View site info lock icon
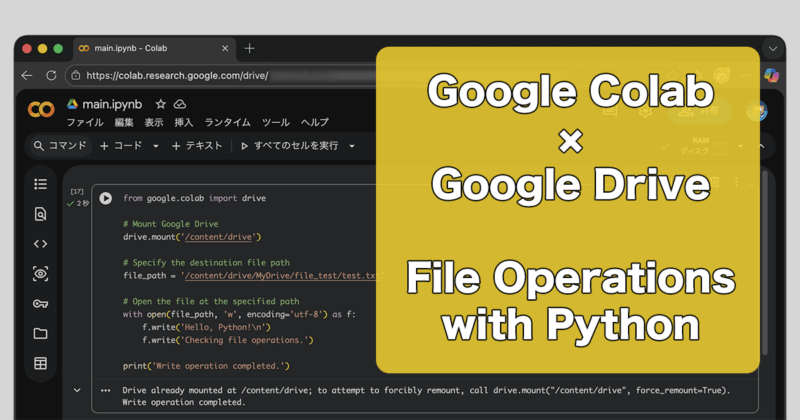 point(76,76)
